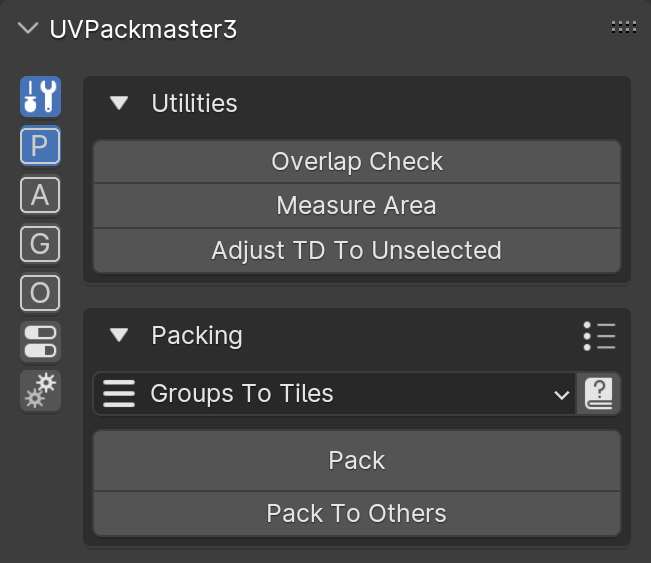
Task: Open the A tab icon in sidebar
Action: pos(40,195)
